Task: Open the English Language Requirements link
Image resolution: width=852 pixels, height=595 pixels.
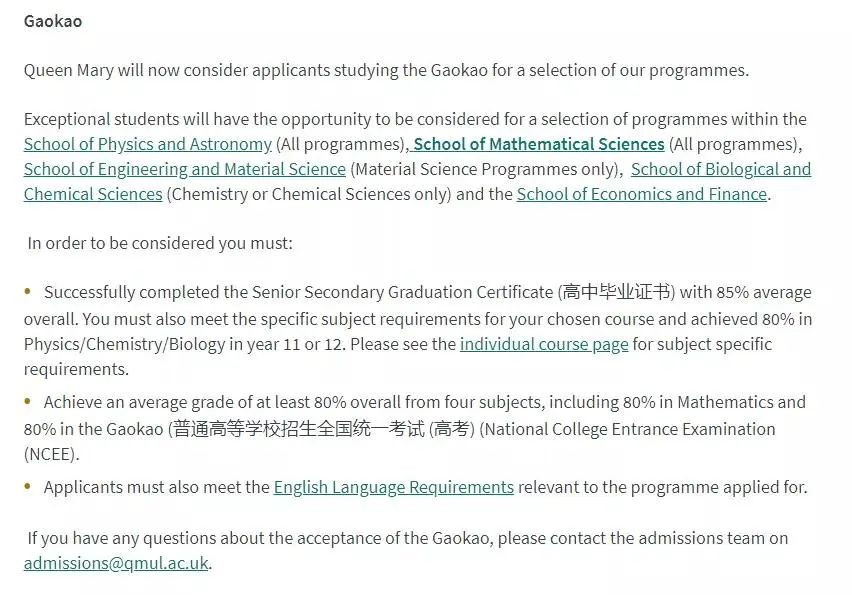Action: coord(393,487)
